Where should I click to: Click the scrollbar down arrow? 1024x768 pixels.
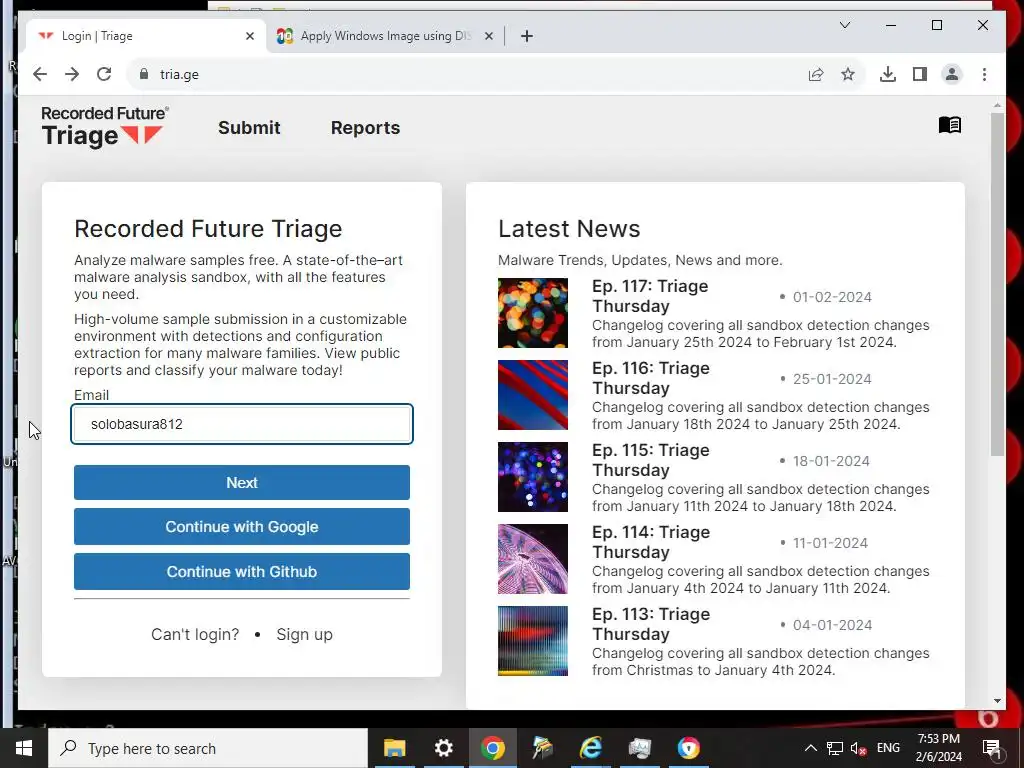point(997,701)
